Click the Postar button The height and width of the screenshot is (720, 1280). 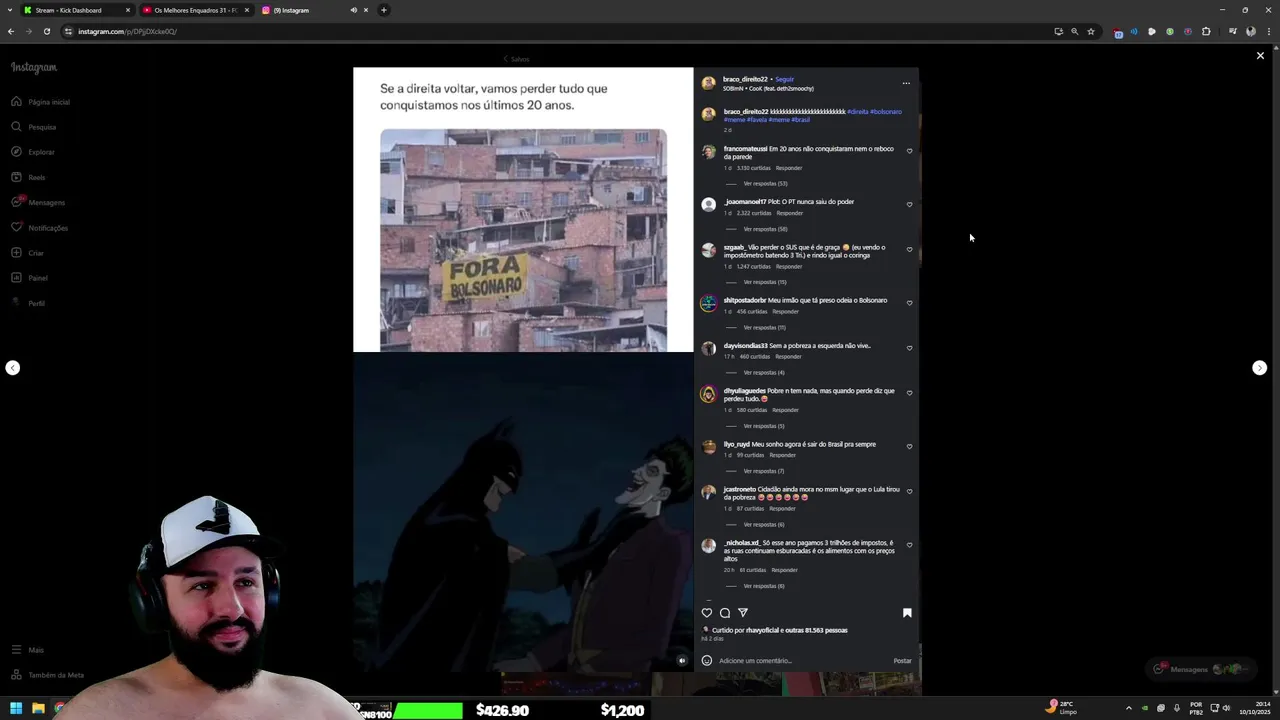pos(902,660)
